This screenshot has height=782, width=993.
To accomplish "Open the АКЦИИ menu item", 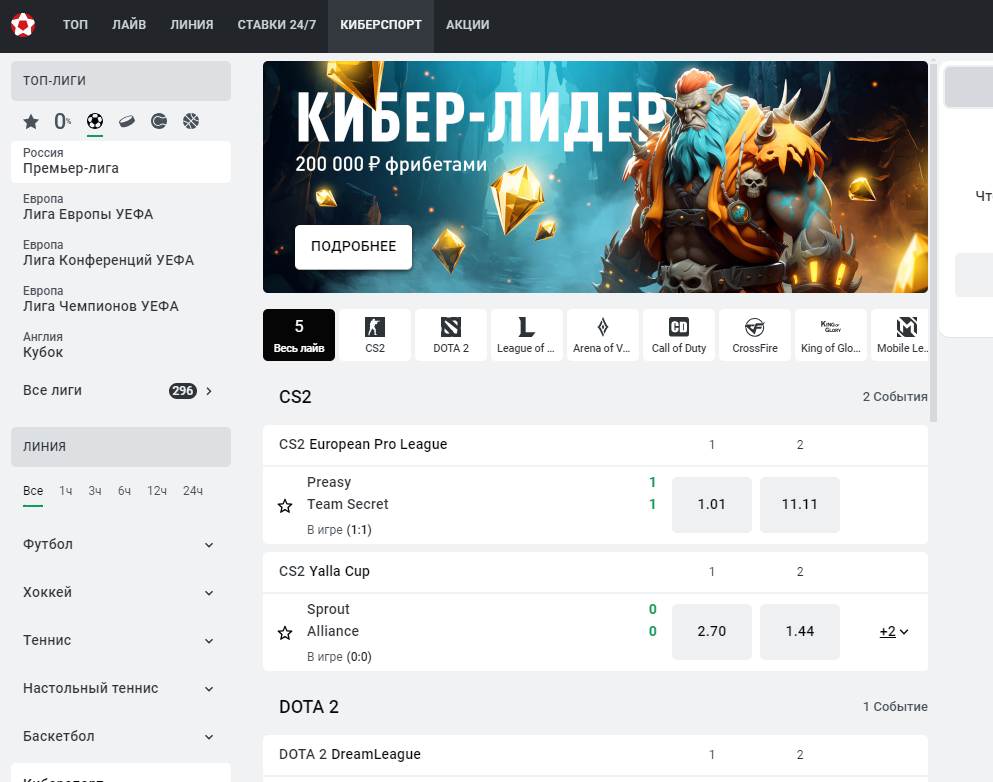I will click(x=467, y=25).
